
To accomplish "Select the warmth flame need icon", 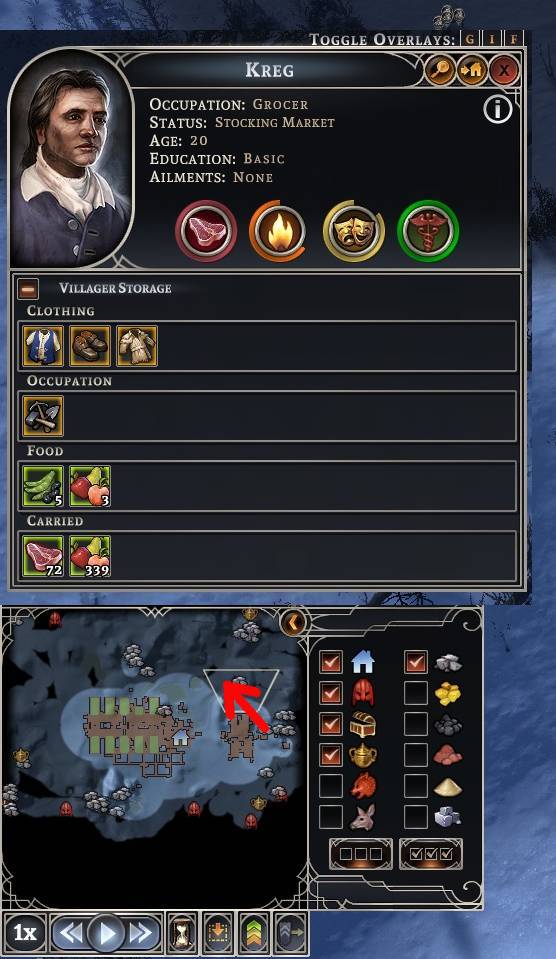I will pyautogui.click(x=278, y=231).
